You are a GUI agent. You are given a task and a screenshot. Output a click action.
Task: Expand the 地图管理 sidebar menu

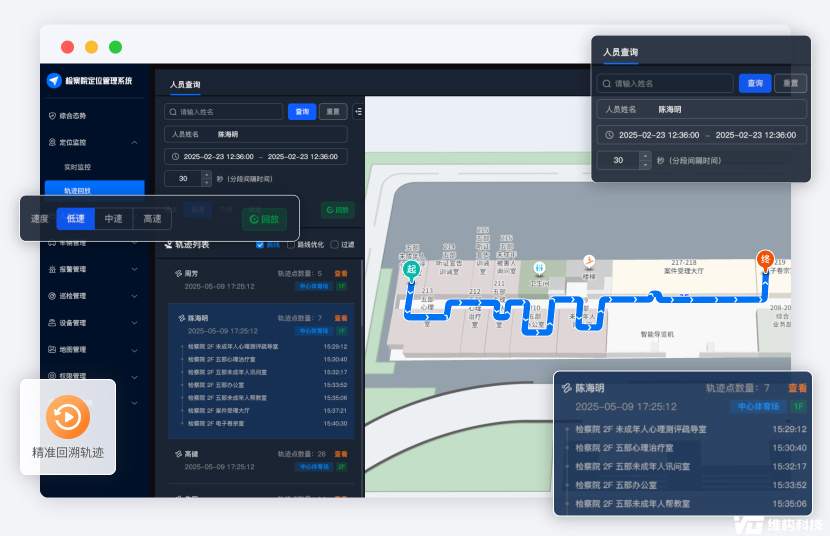134,350
